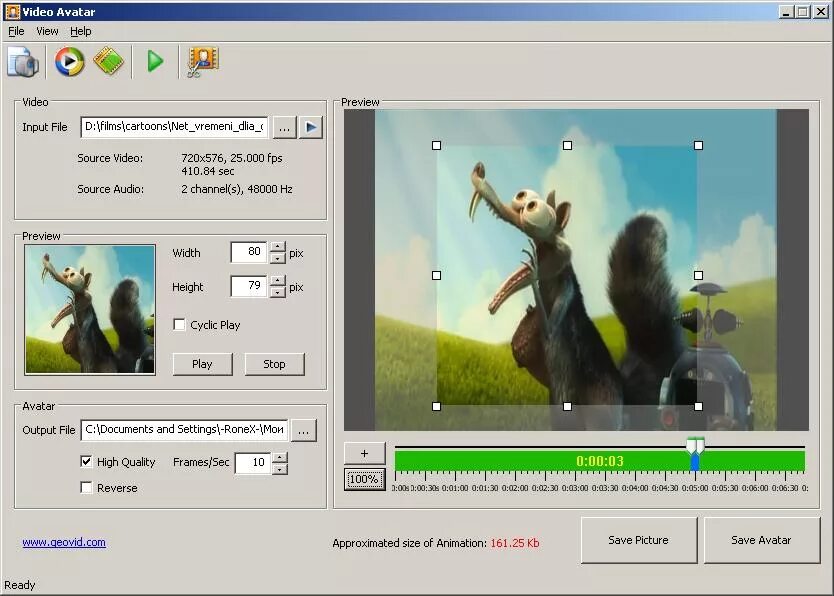Click the blue play button beside Input File
The width and height of the screenshot is (834, 596).
[x=311, y=128]
